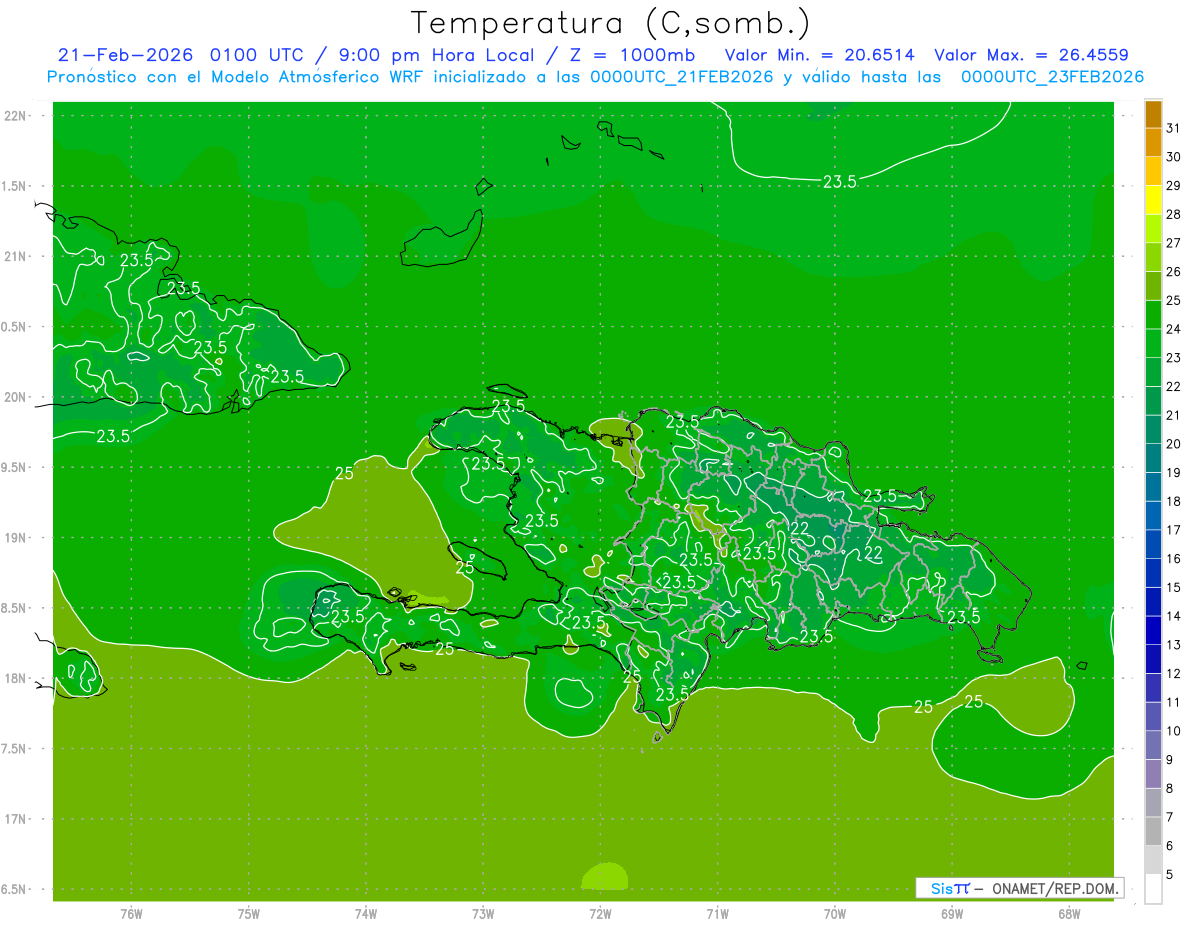Click legend value '17' on the color scale
The height and width of the screenshot is (927, 1200).
coord(1174,530)
